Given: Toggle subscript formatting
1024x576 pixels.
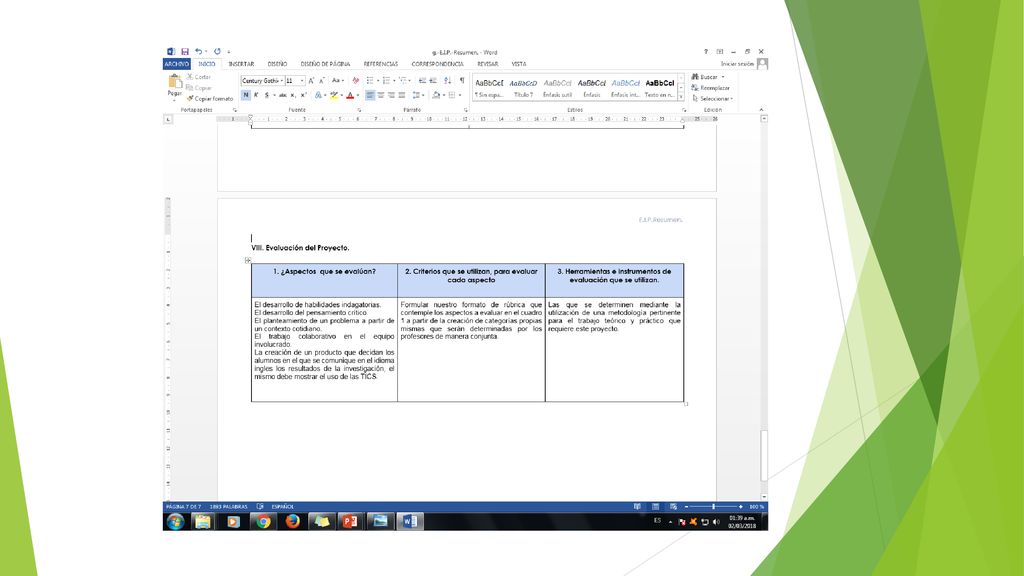Looking at the screenshot, I should tap(293, 95).
